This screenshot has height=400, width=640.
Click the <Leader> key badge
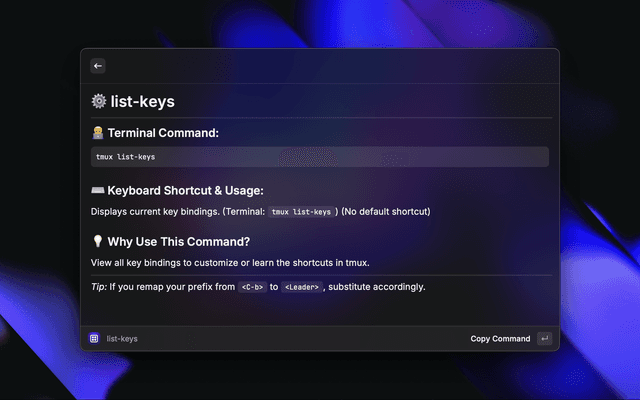(x=301, y=287)
